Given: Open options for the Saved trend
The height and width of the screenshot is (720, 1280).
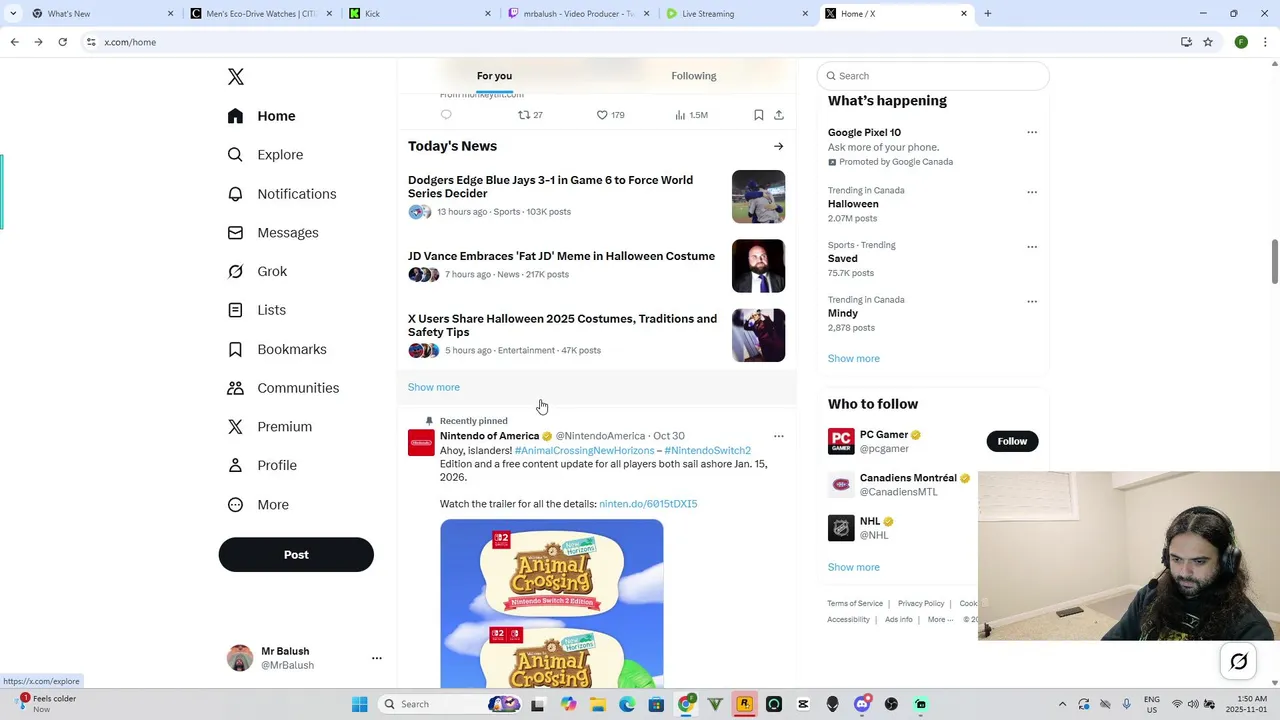Looking at the screenshot, I should coord(1032,247).
